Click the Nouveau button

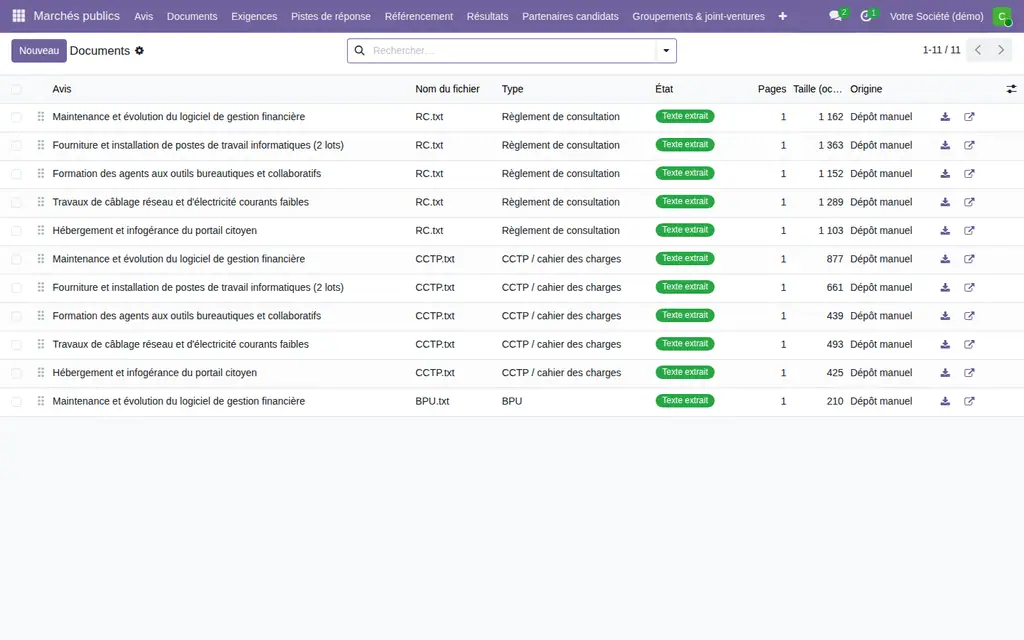39,50
